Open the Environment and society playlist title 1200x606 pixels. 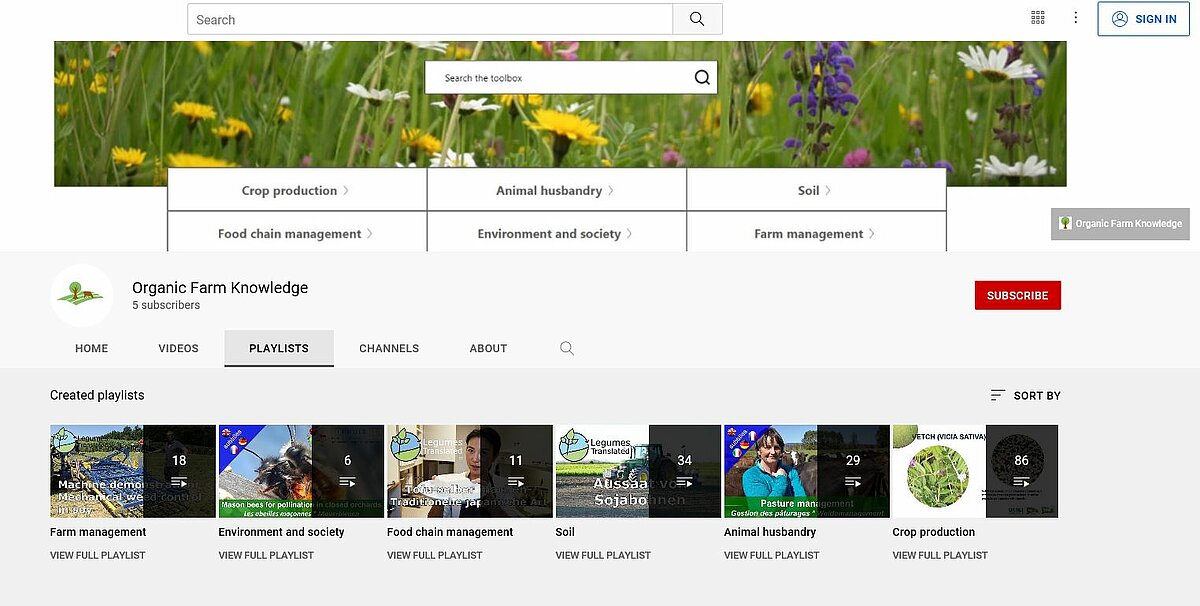tap(281, 532)
